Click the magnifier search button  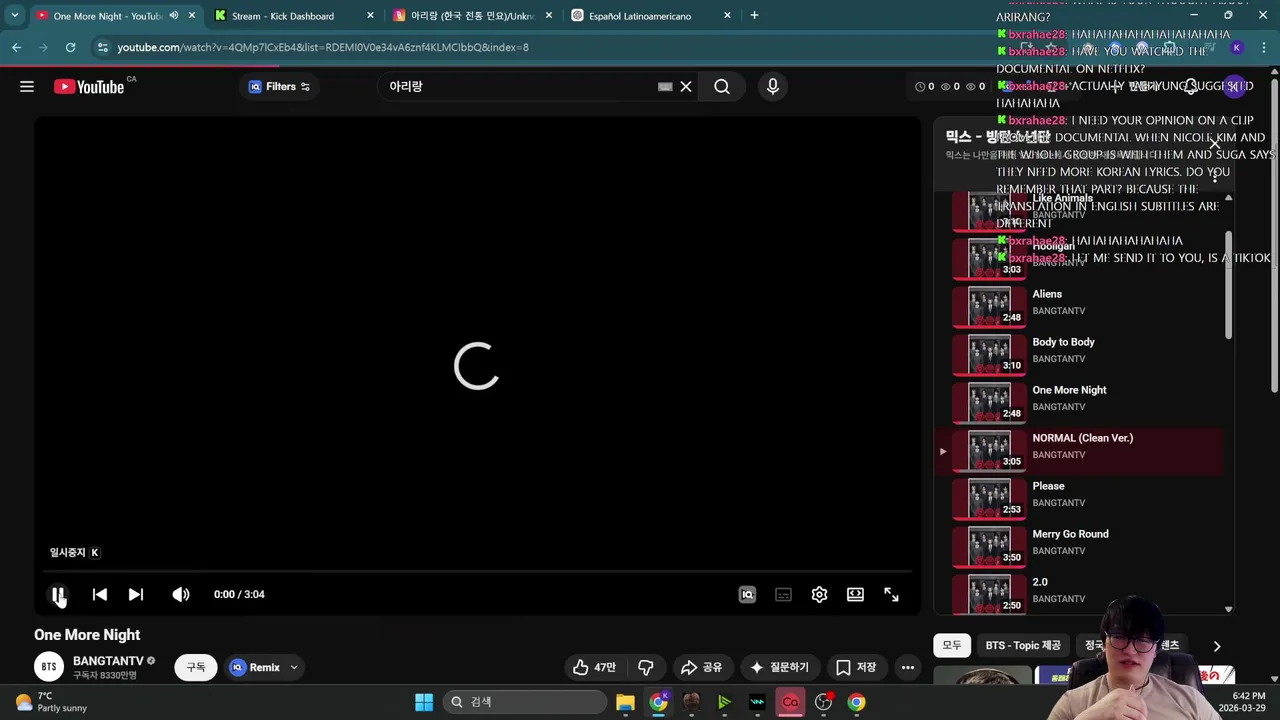722,87
